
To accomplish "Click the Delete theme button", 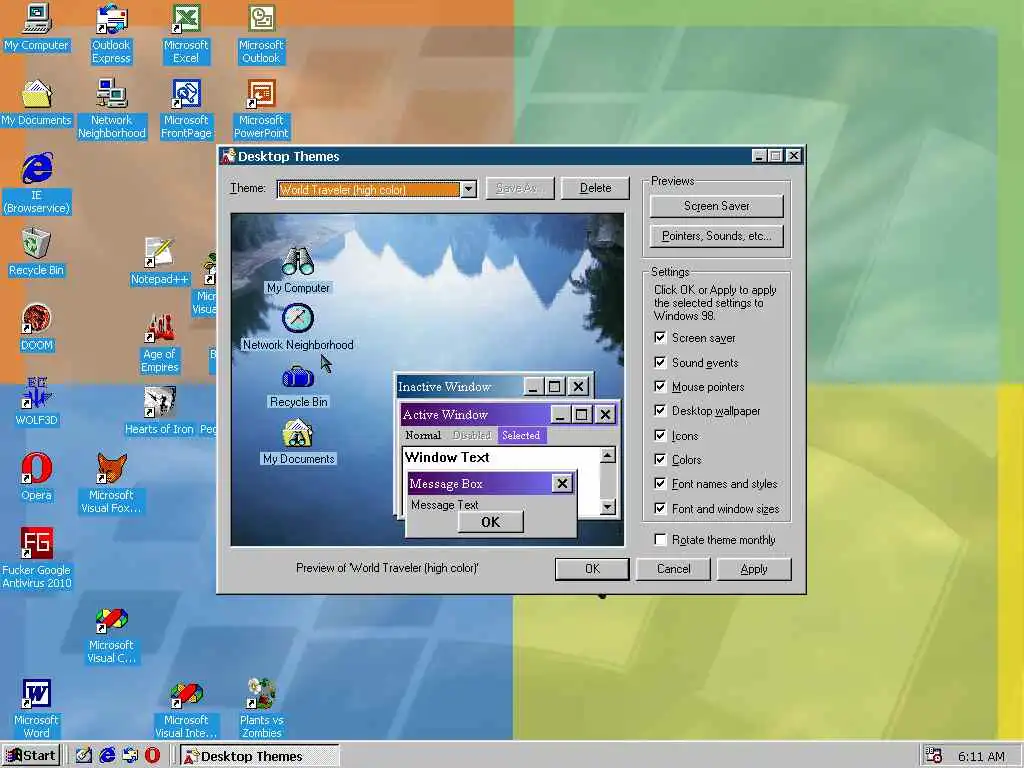I will coord(595,188).
